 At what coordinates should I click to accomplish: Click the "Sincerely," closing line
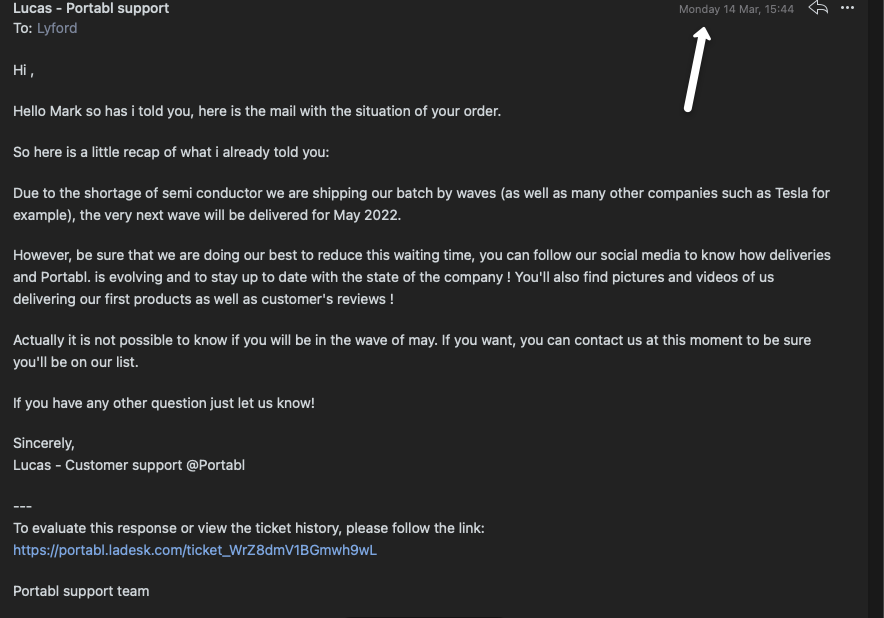[44, 443]
